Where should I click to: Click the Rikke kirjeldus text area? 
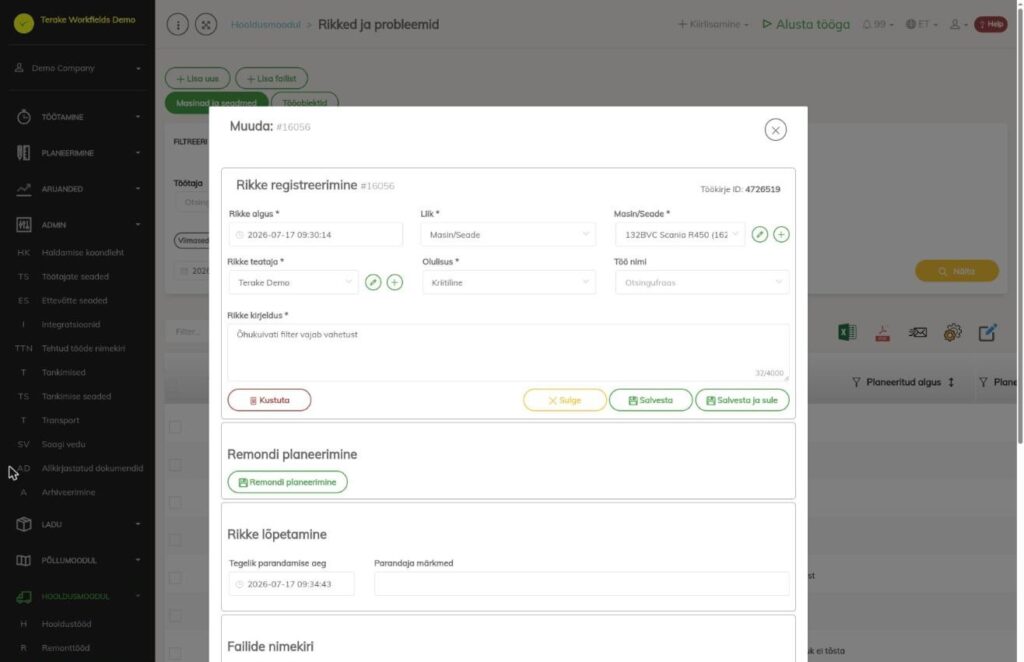pyautogui.click(x=508, y=353)
